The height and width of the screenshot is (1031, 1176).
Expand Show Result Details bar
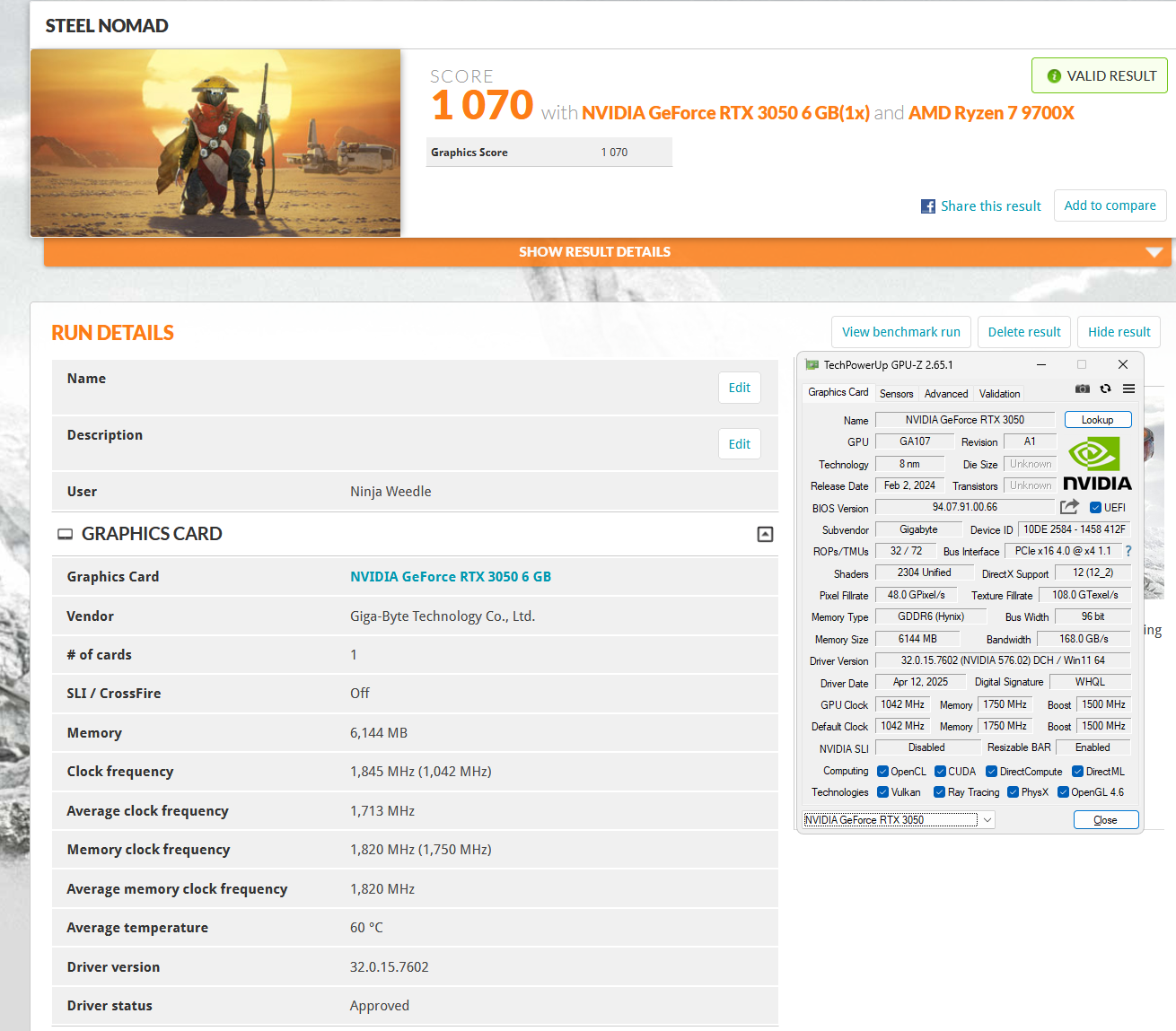(608, 252)
